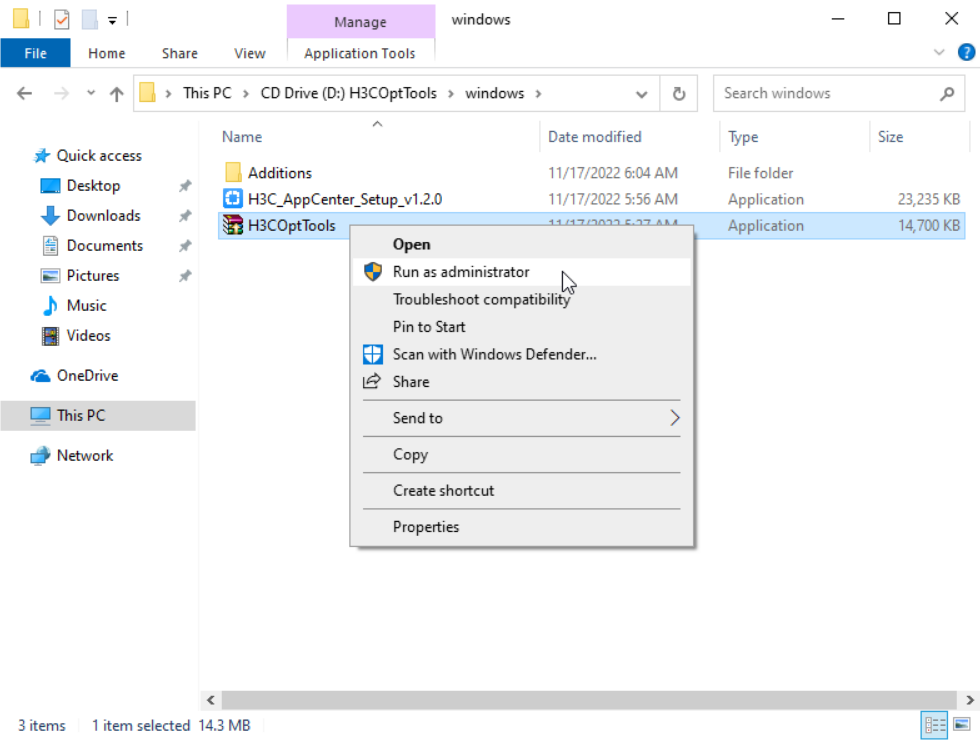Sort by the Size column header
The width and height of the screenshot is (980, 740).
point(890,137)
